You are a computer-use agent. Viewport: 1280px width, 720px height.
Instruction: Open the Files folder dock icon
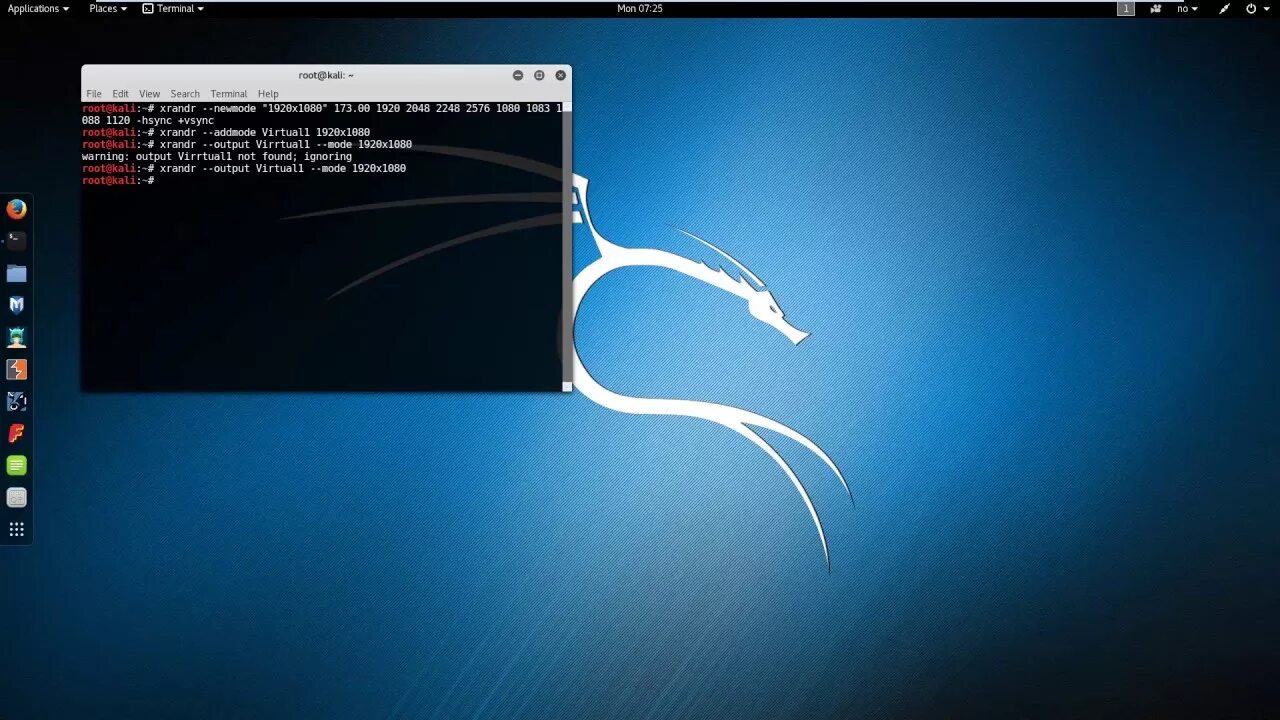click(16, 273)
